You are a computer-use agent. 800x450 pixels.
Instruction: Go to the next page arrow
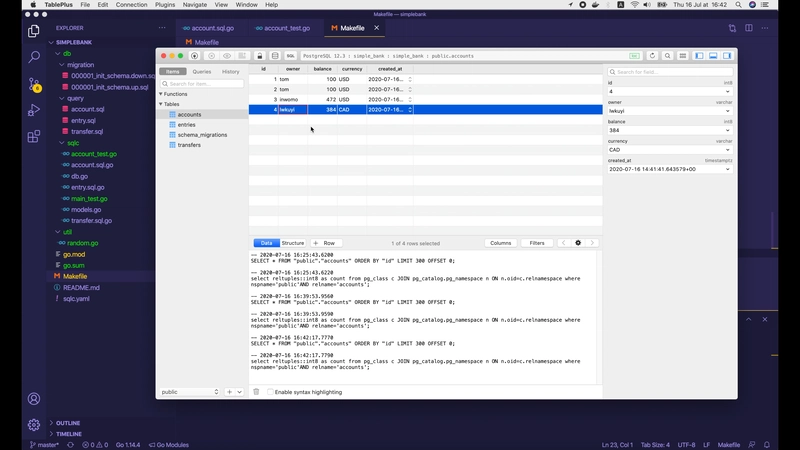click(592, 243)
